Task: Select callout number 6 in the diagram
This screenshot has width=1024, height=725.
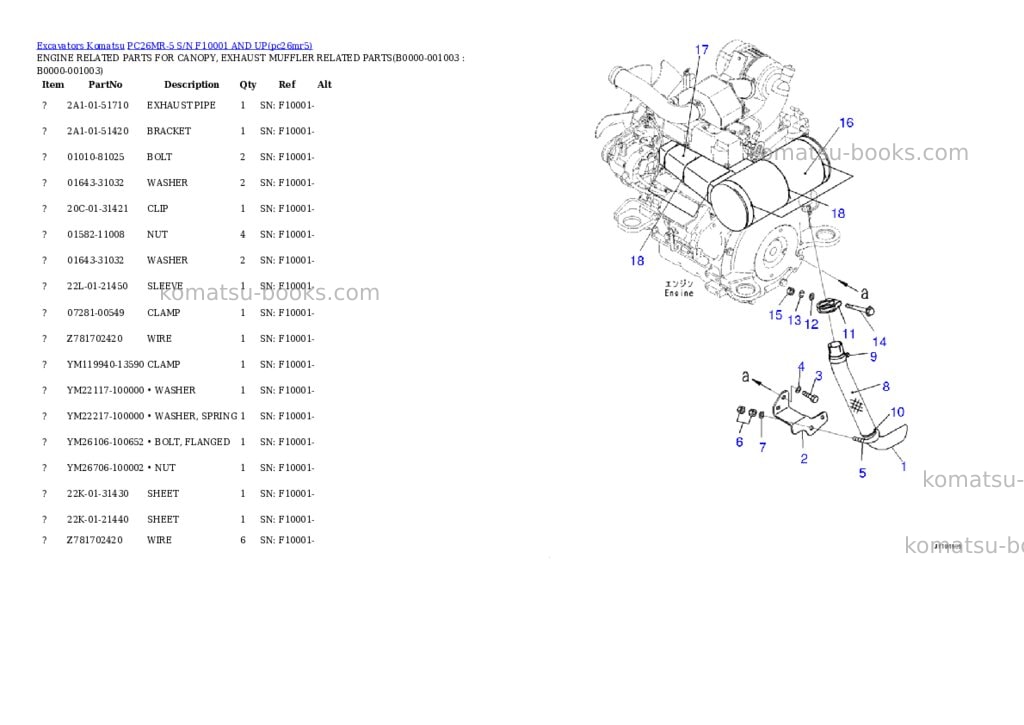Action: pyautogui.click(x=739, y=442)
